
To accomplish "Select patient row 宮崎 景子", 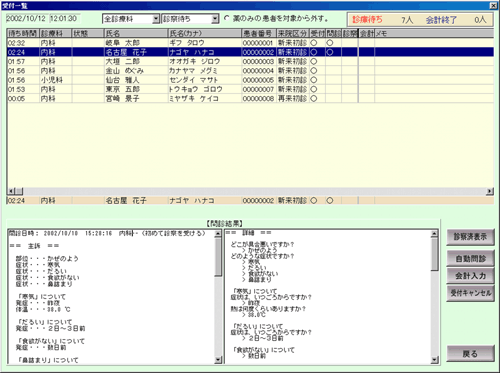I will [x=250, y=99].
